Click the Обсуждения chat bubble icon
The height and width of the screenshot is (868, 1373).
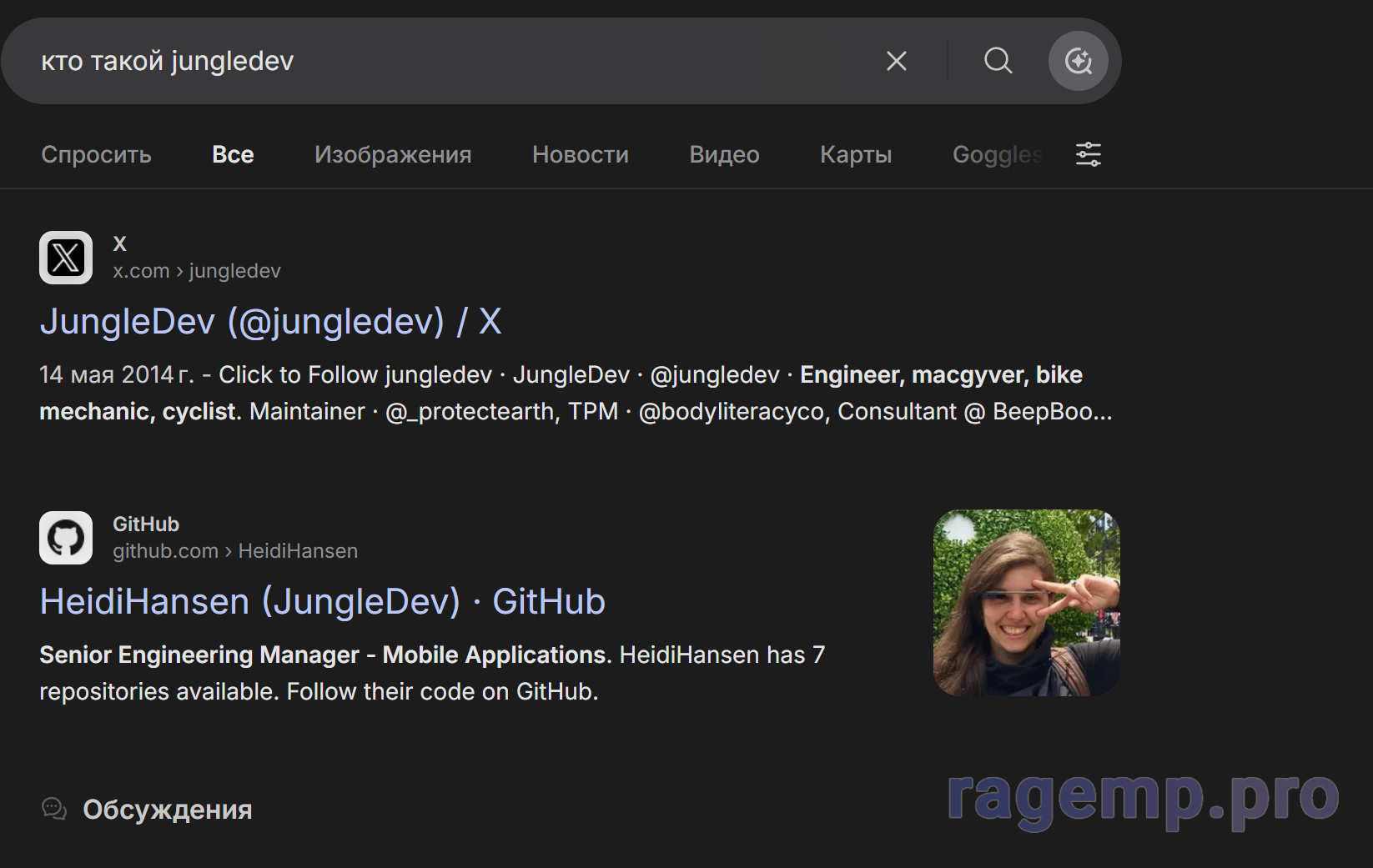coord(54,809)
